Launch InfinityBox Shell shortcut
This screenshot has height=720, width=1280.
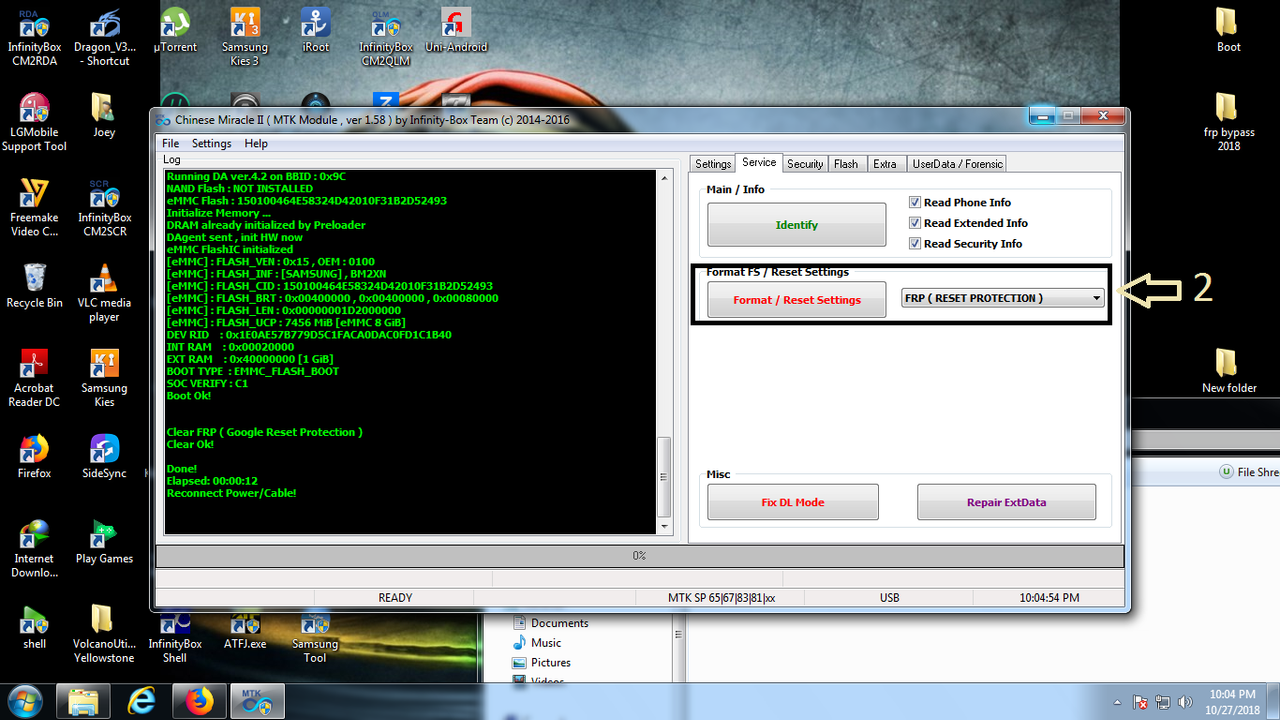coord(175,635)
